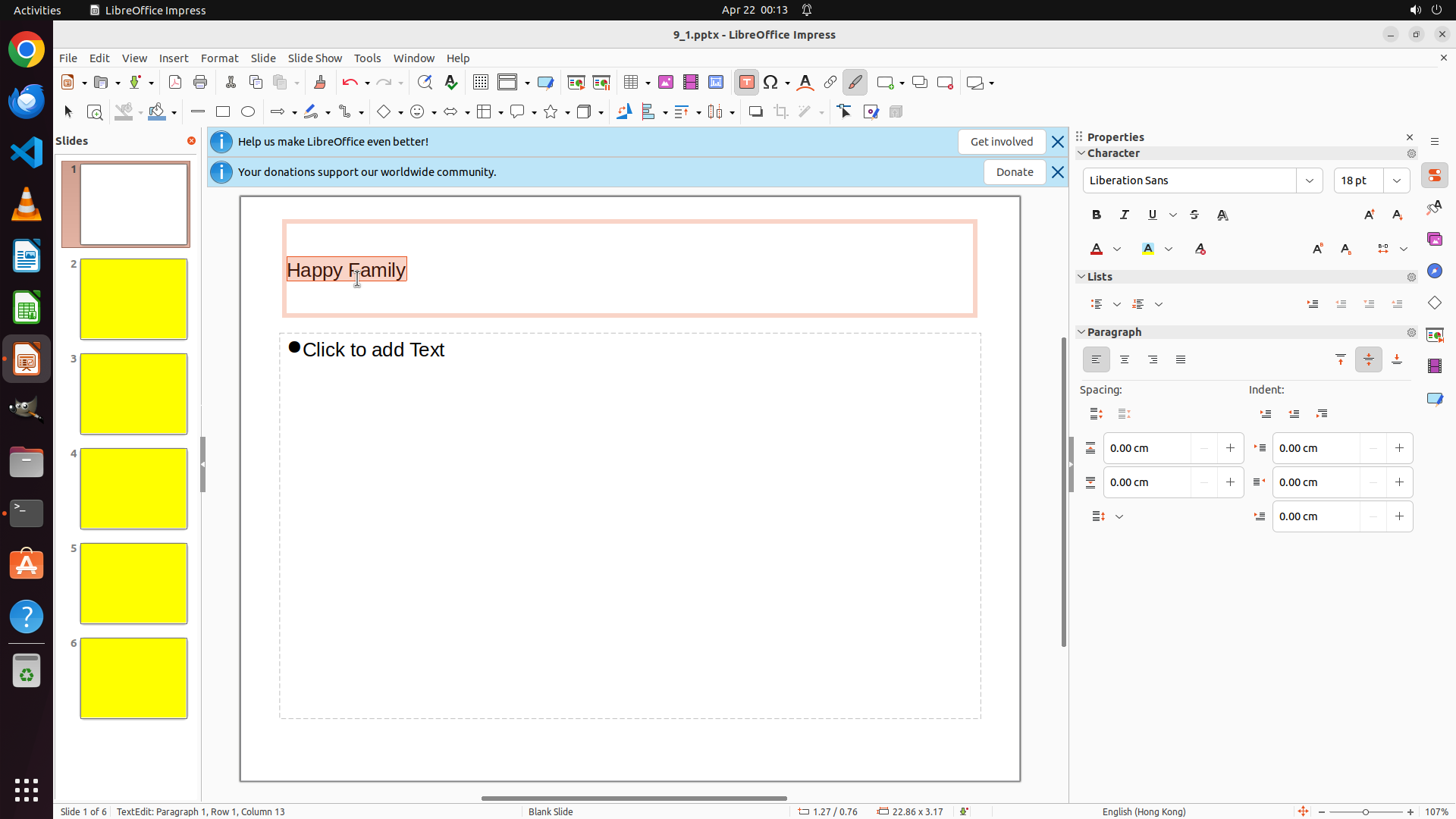
Task: Enable center paragraph alignment
Action: coord(1125,360)
